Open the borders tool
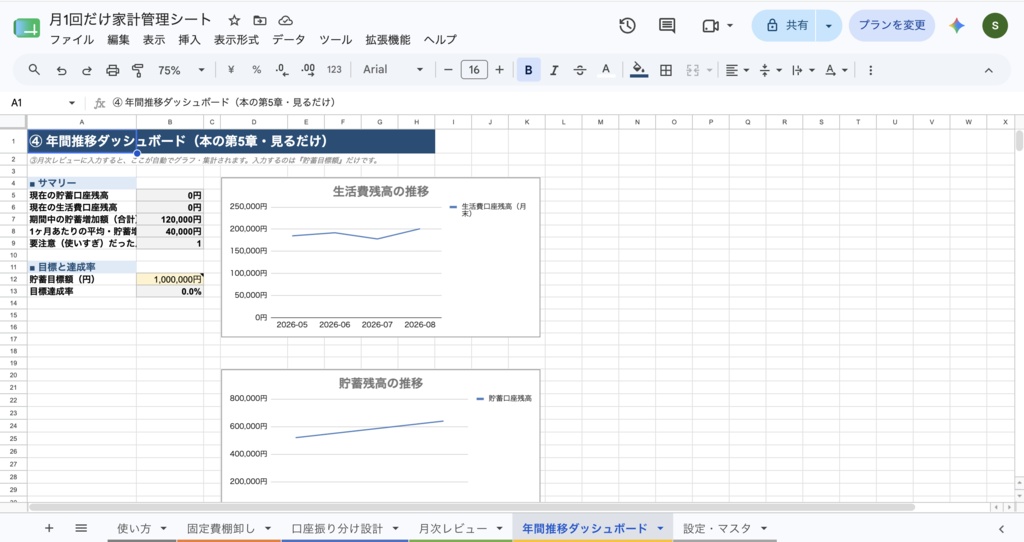1024x542 pixels. tap(665, 70)
